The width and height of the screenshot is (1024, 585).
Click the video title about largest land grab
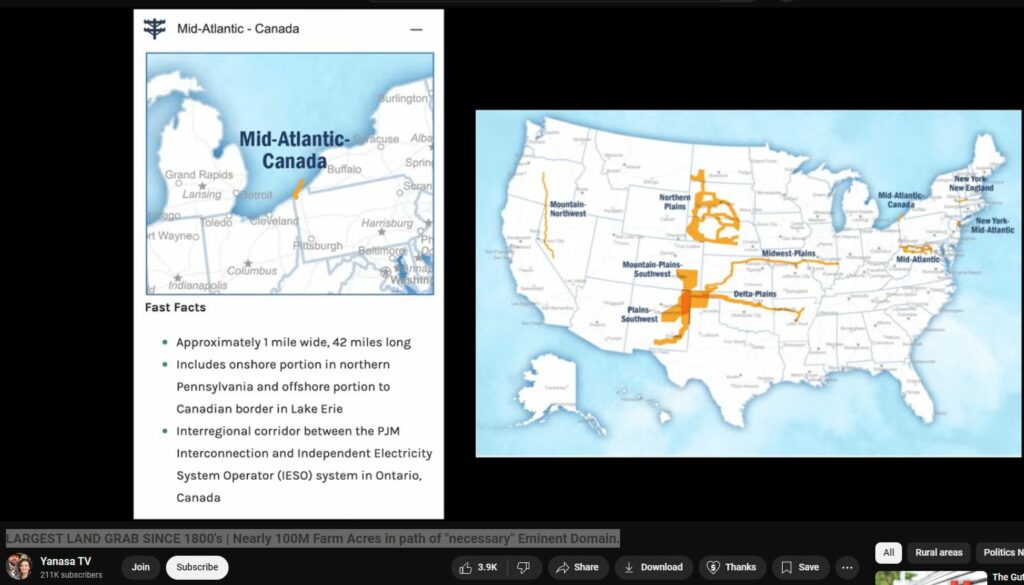point(313,539)
